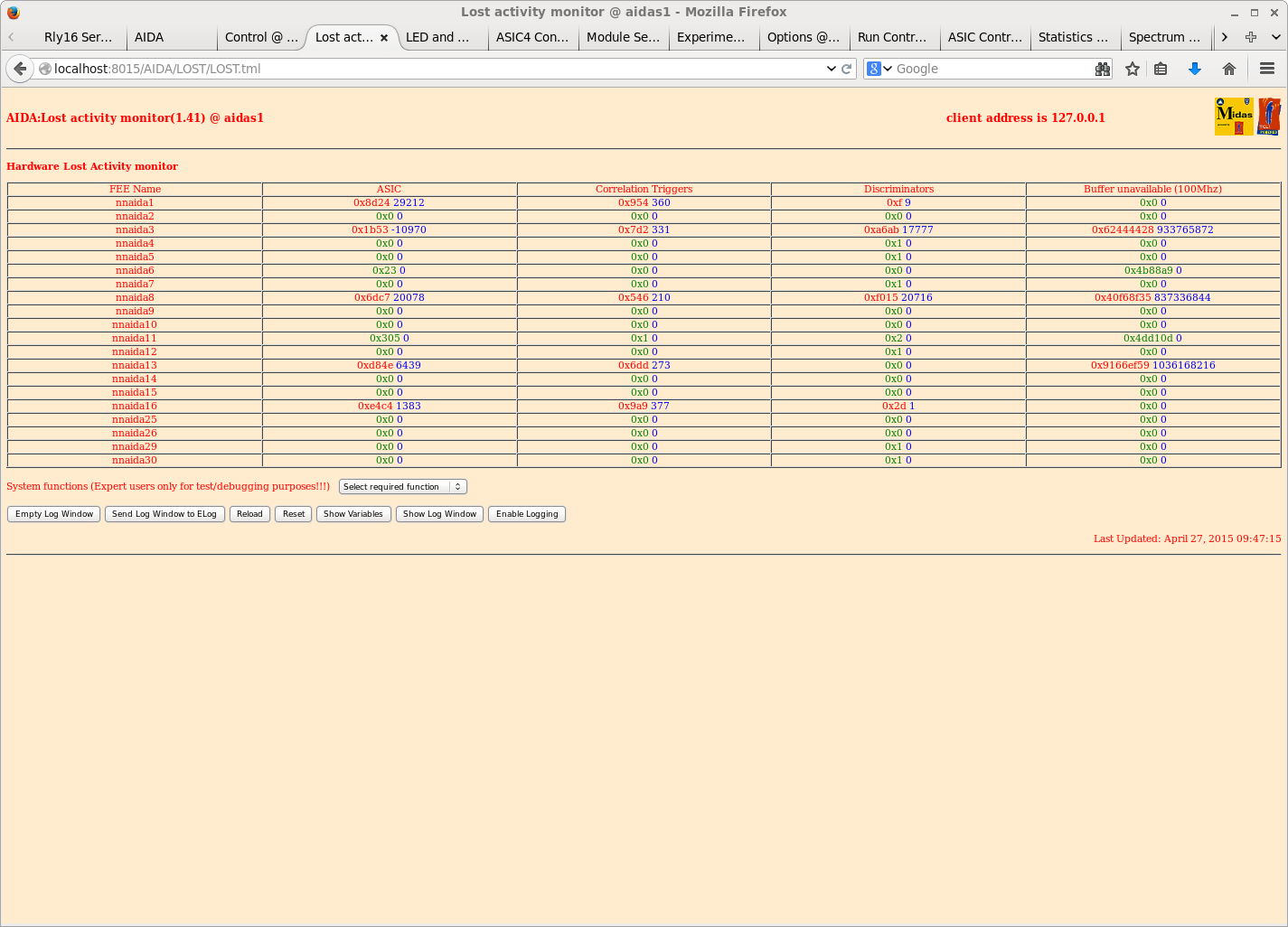Click search binoculars icon in search box

coord(1103,69)
